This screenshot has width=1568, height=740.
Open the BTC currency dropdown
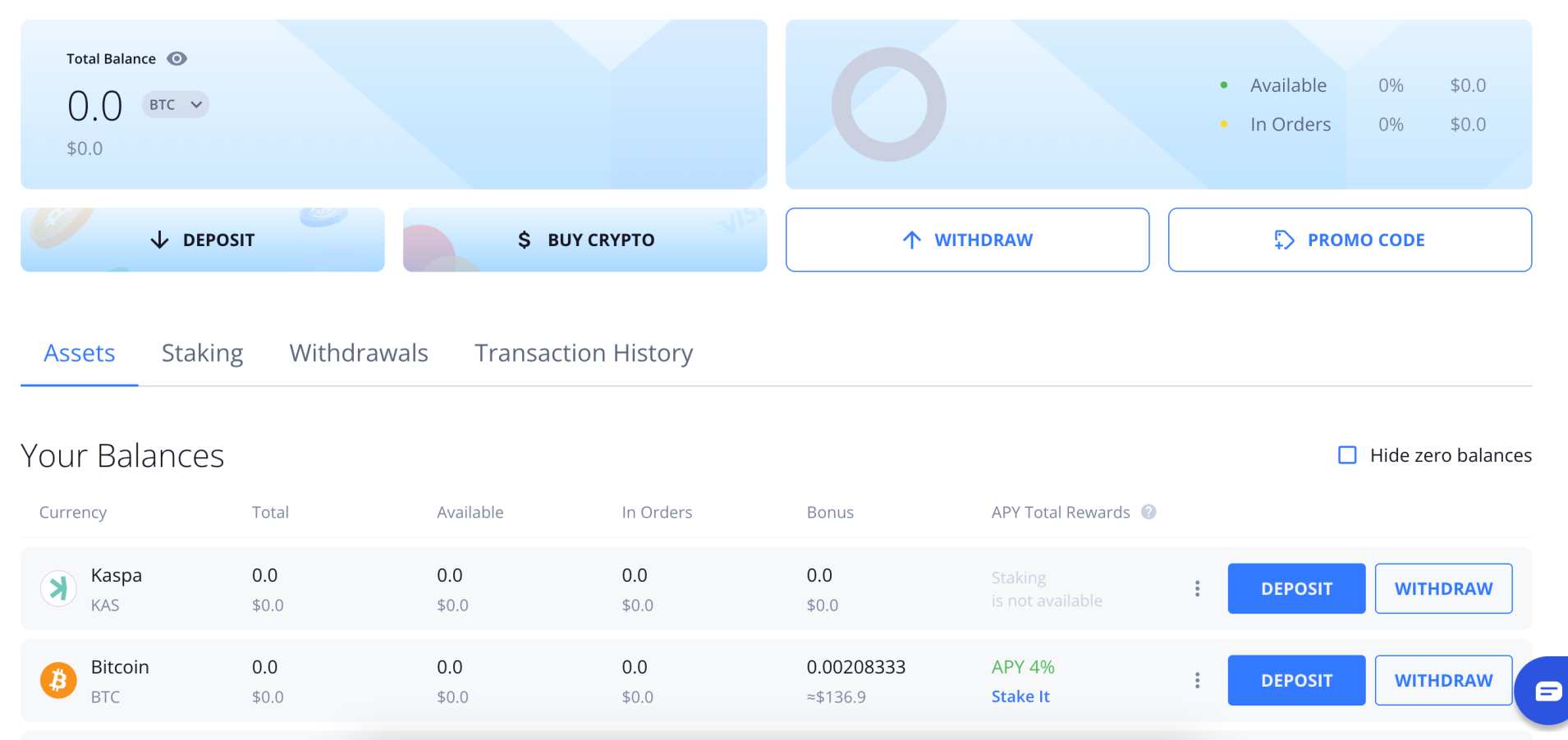click(x=176, y=105)
